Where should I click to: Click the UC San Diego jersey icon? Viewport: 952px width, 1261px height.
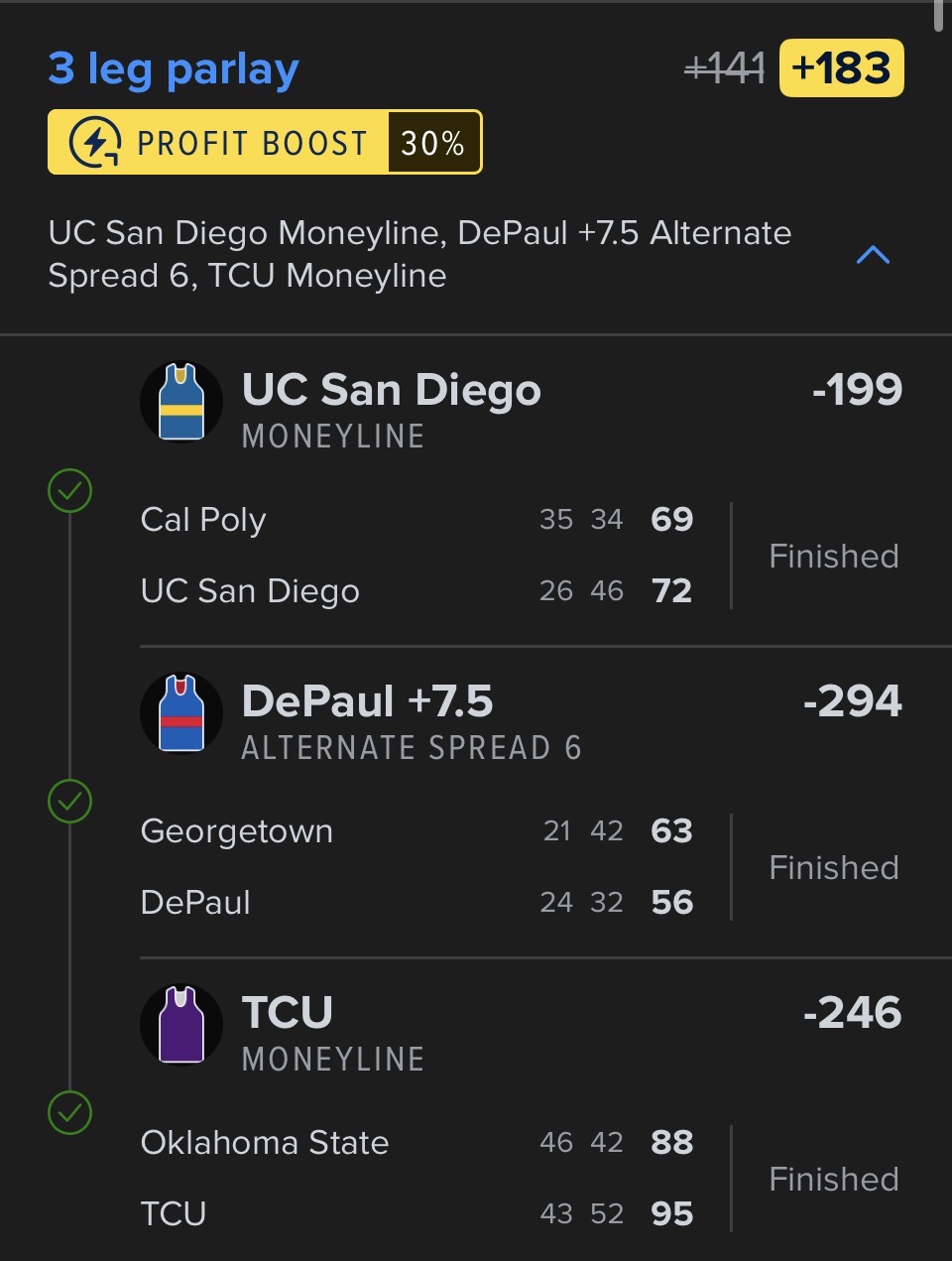click(181, 402)
